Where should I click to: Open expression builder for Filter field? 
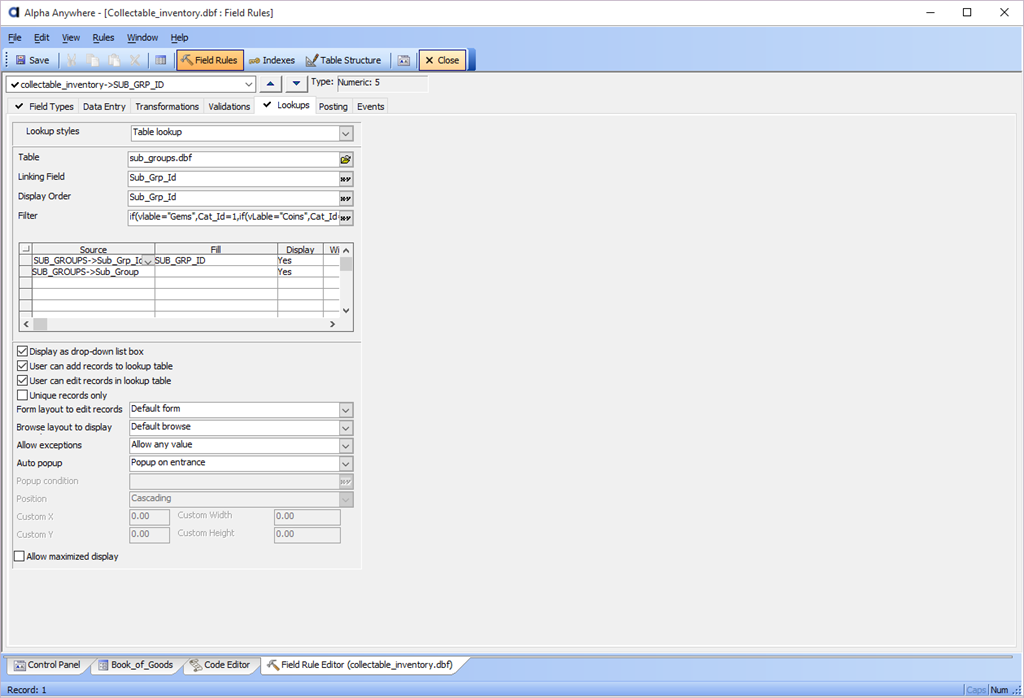(346, 218)
